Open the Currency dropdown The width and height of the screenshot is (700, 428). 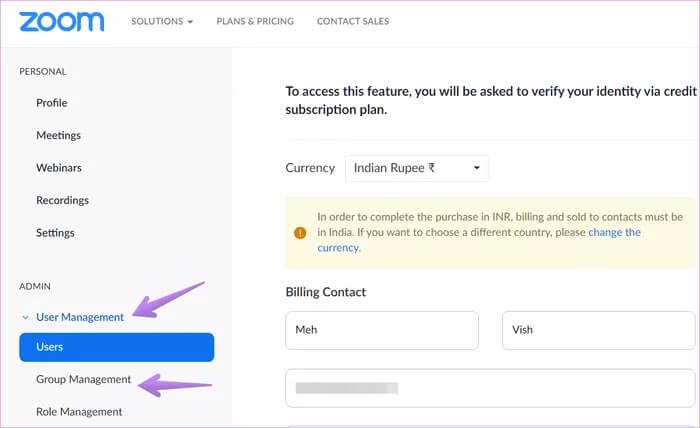tap(417, 168)
